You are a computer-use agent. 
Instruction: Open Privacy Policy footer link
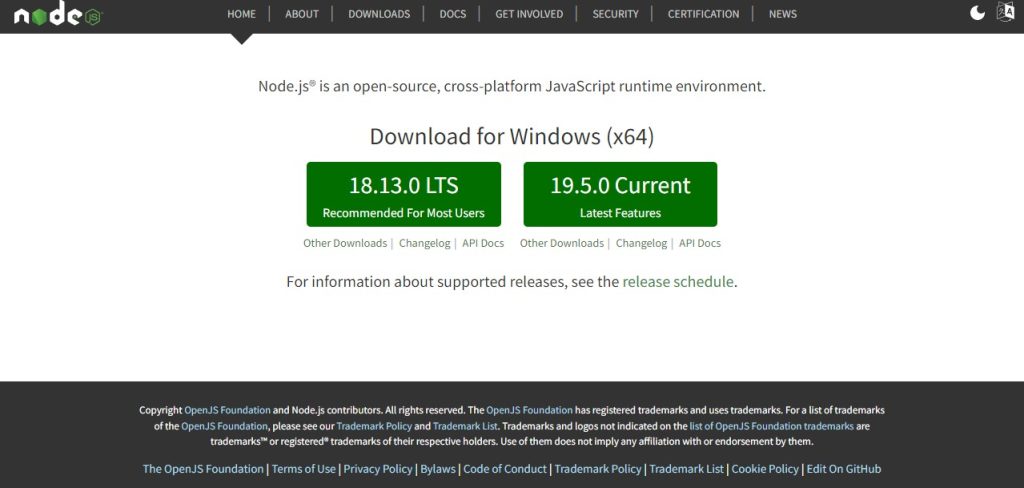(x=378, y=469)
